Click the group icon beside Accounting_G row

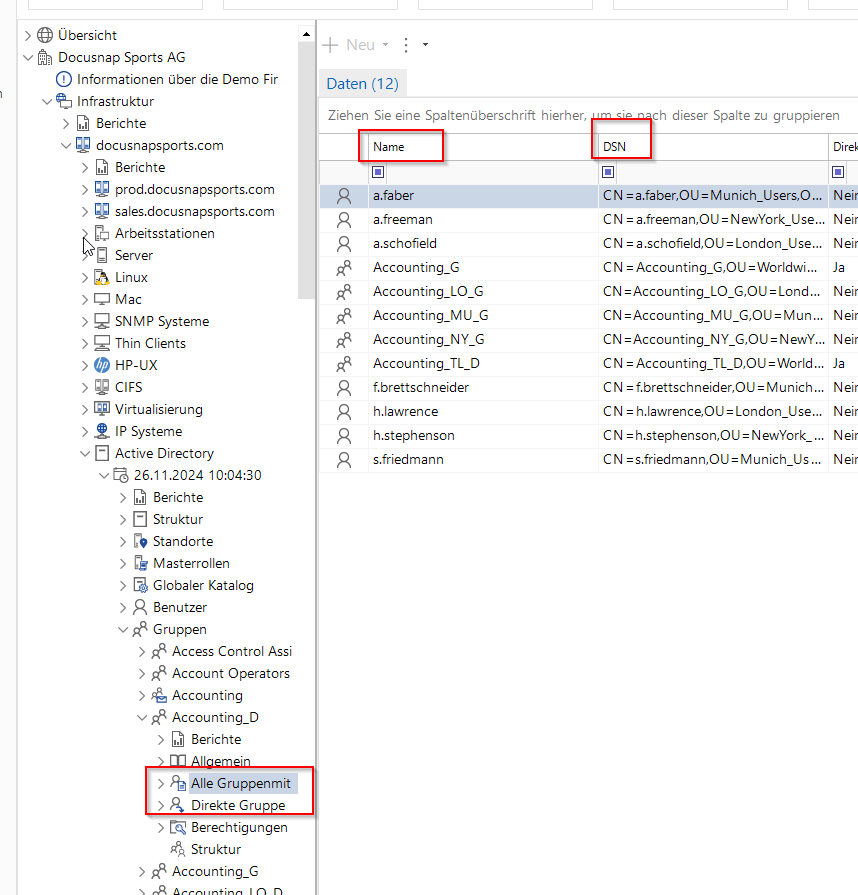tap(344, 267)
